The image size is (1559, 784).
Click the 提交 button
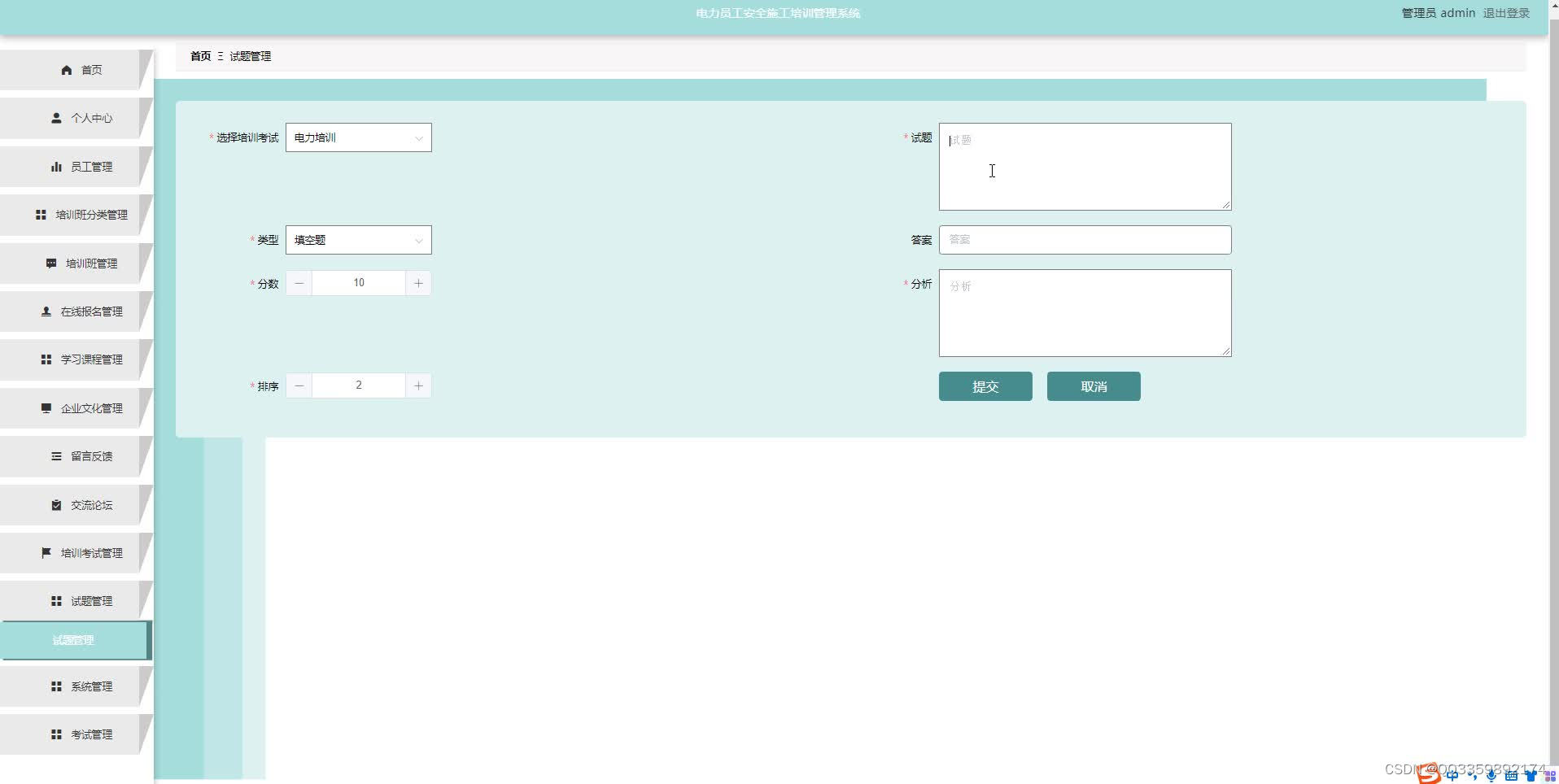[x=985, y=386]
